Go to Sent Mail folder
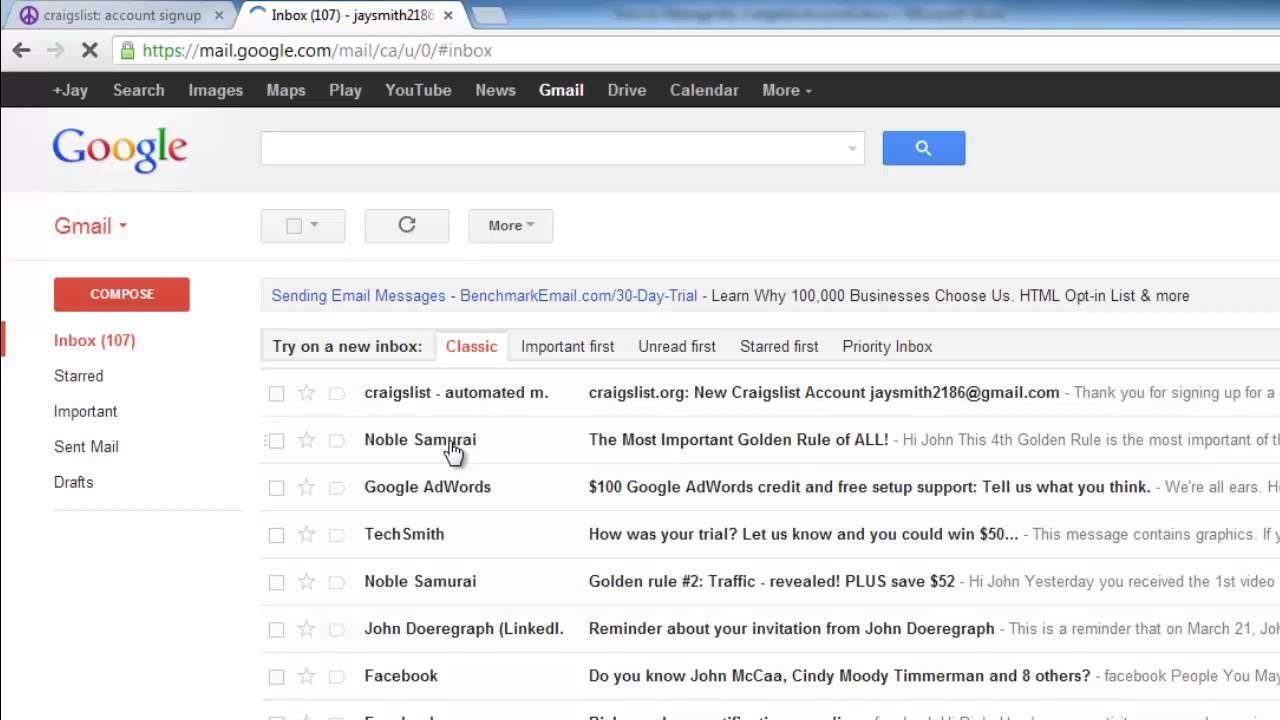This screenshot has width=1280, height=720. click(86, 447)
